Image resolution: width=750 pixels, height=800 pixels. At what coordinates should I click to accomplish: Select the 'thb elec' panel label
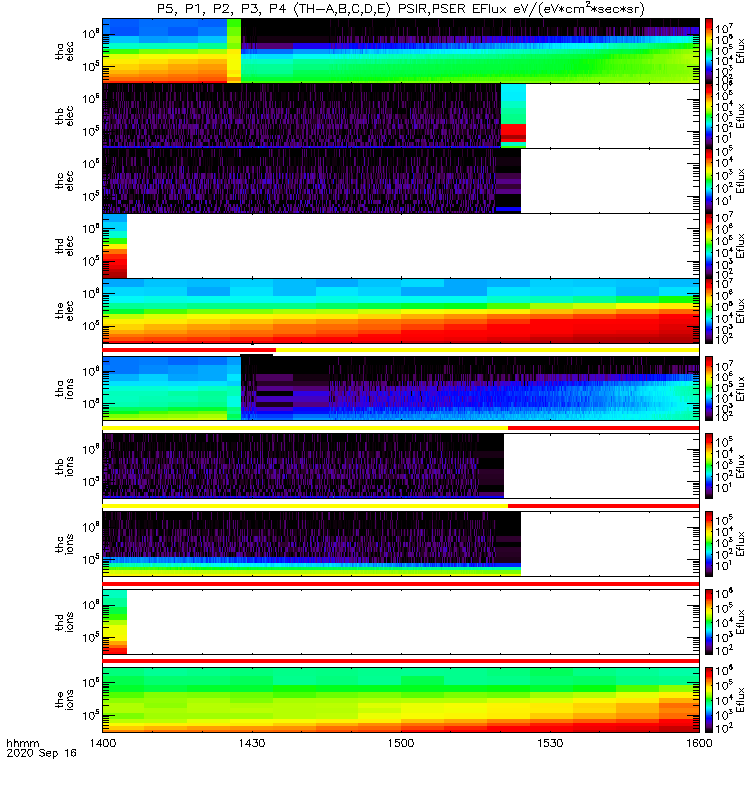[65, 116]
